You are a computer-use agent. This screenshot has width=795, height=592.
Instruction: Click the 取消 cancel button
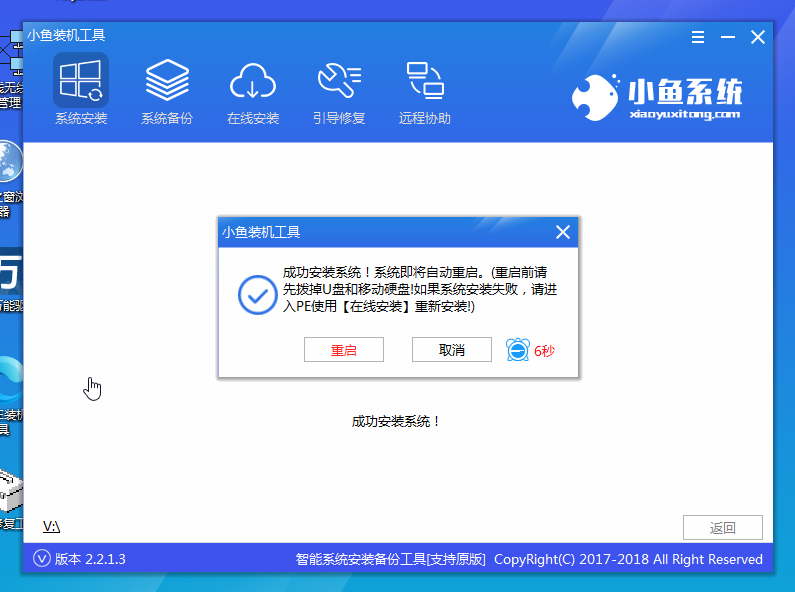click(452, 350)
